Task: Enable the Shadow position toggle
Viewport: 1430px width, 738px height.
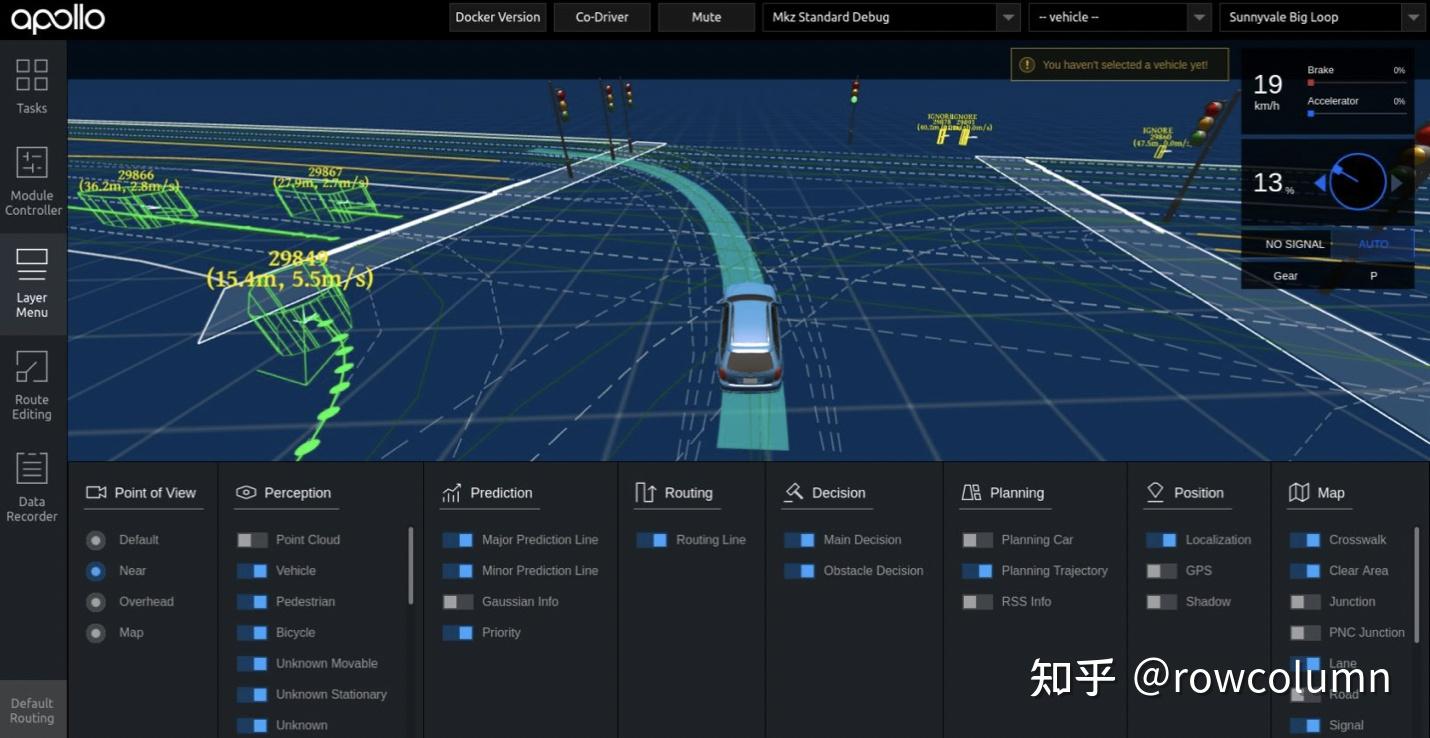Action: [1161, 602]
